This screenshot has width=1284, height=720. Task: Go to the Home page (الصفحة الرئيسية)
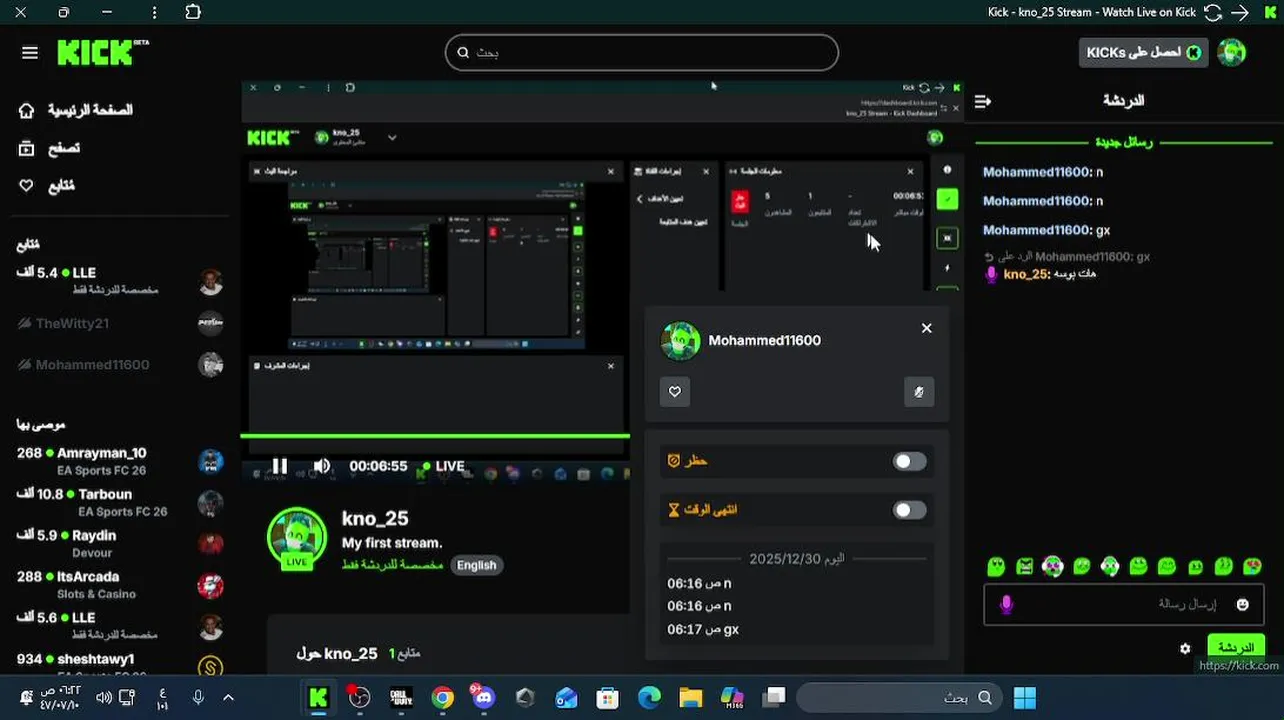pos(76,110)
